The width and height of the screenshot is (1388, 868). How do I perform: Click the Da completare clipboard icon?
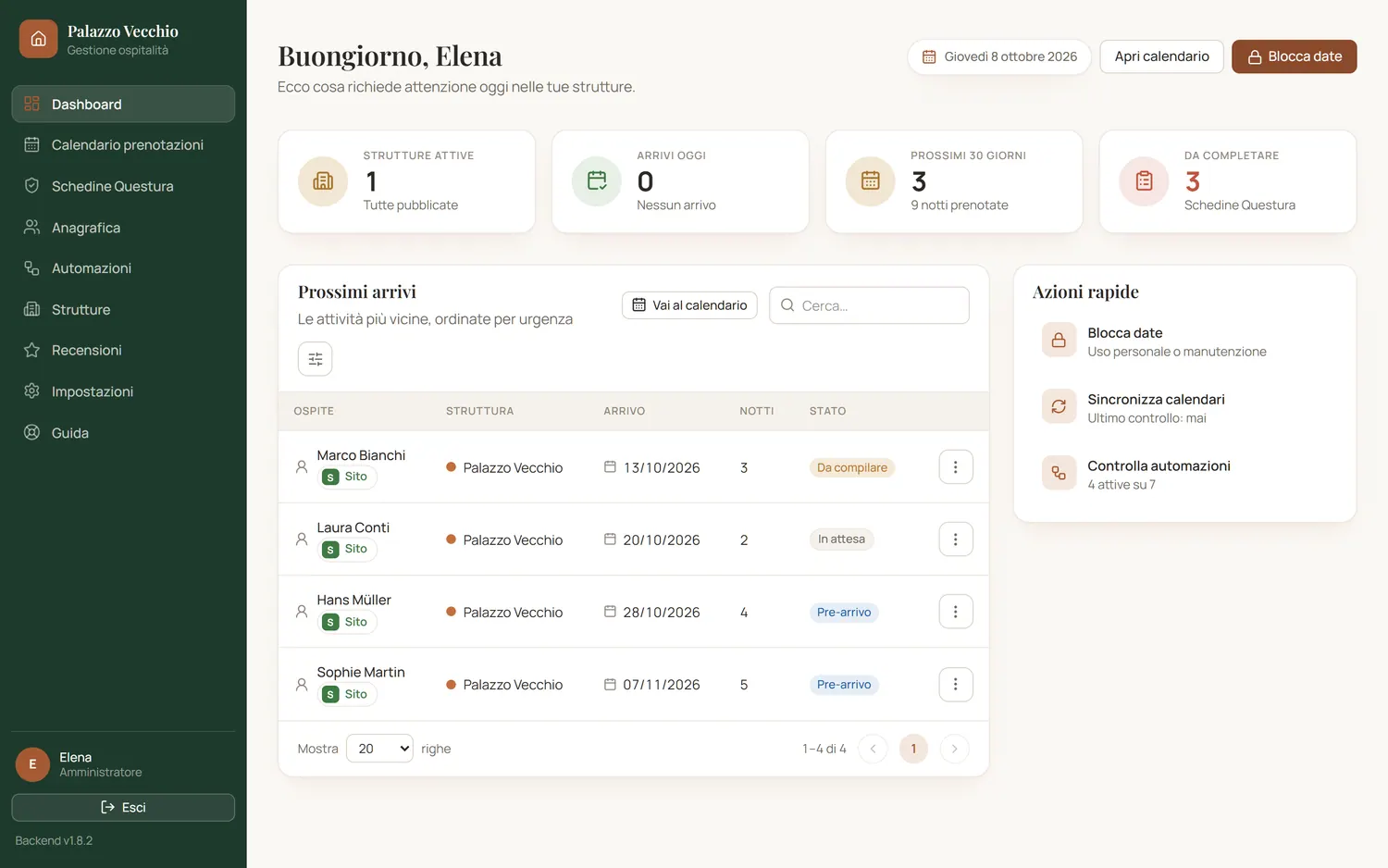(1145, 181)
